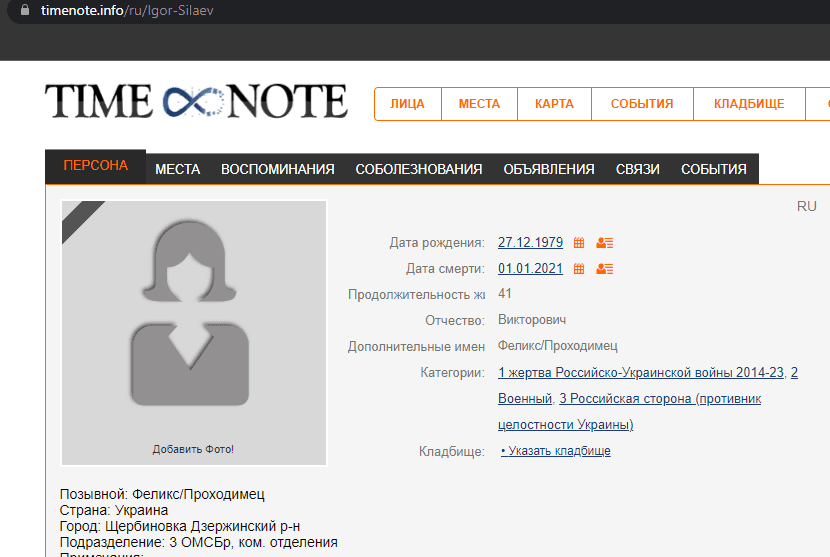Open the death date link 01.01.2021
The width and height of the screenshot is (830, 557).
pos(530,269)
